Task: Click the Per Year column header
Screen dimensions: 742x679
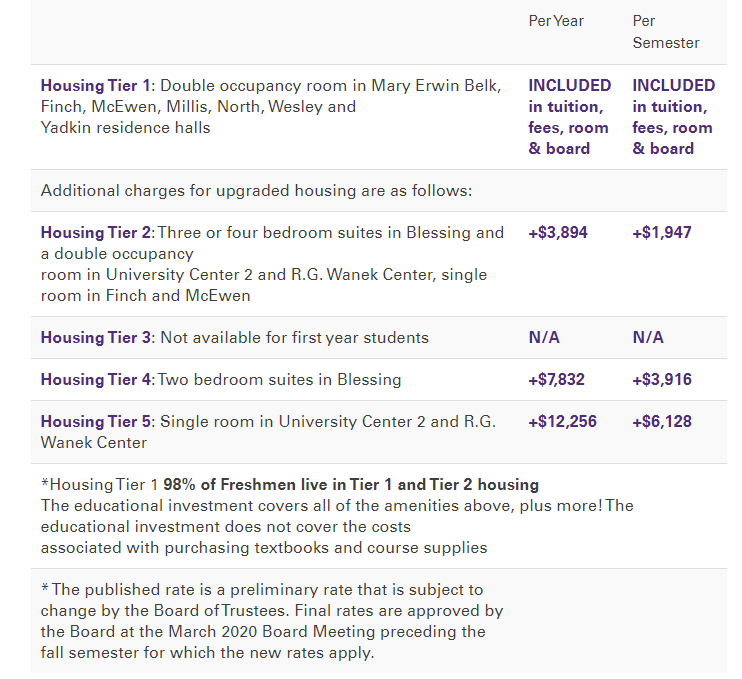Action: [x=556, y=21]
